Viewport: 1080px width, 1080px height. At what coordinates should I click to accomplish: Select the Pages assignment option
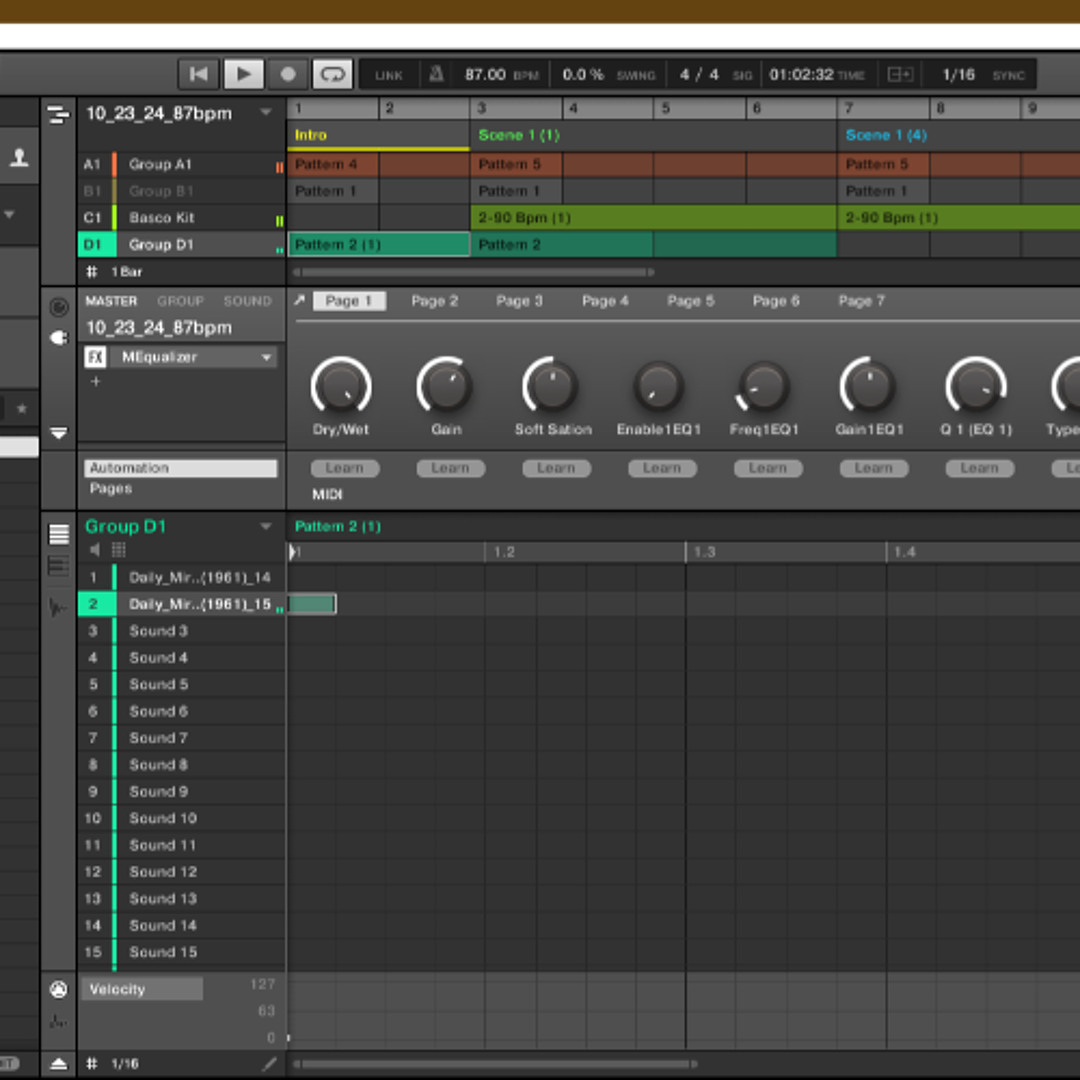click(111, 488)
